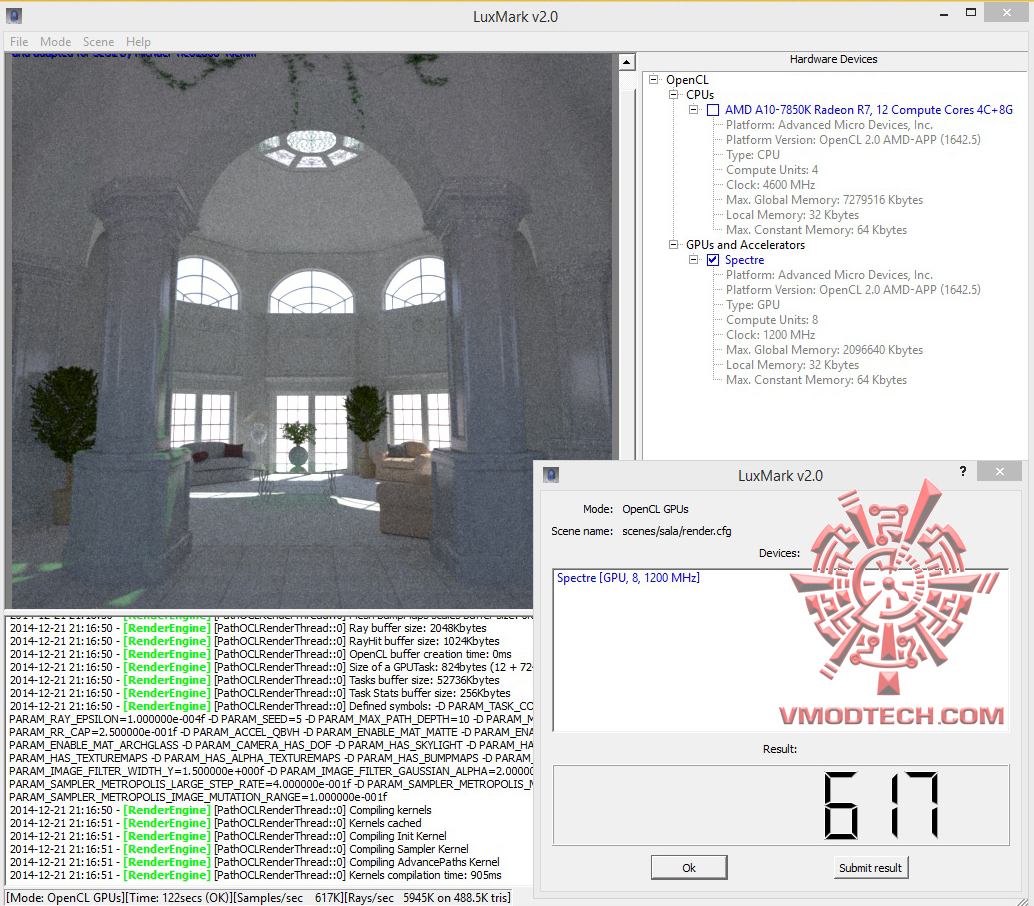Maximize the LuxMark main window

(971, 12)
